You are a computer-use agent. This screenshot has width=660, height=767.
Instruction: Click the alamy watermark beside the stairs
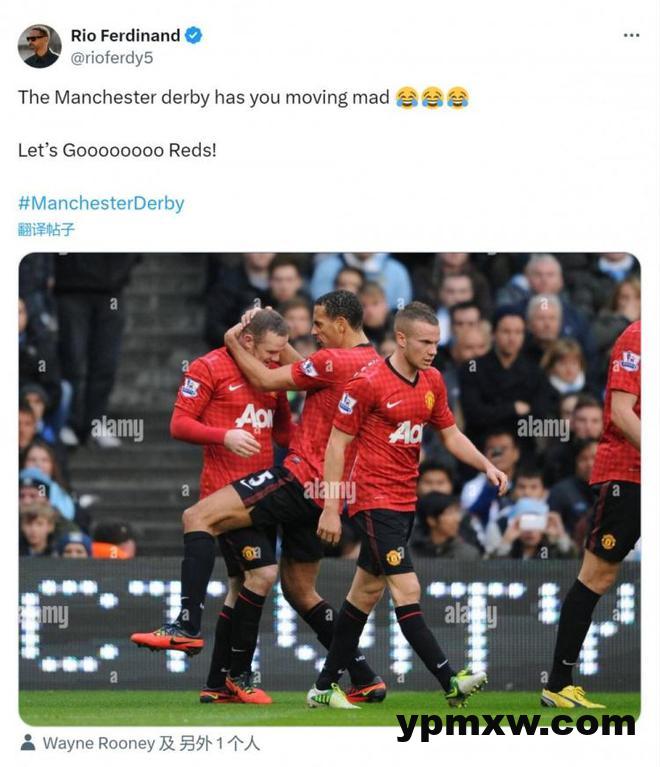117,429
